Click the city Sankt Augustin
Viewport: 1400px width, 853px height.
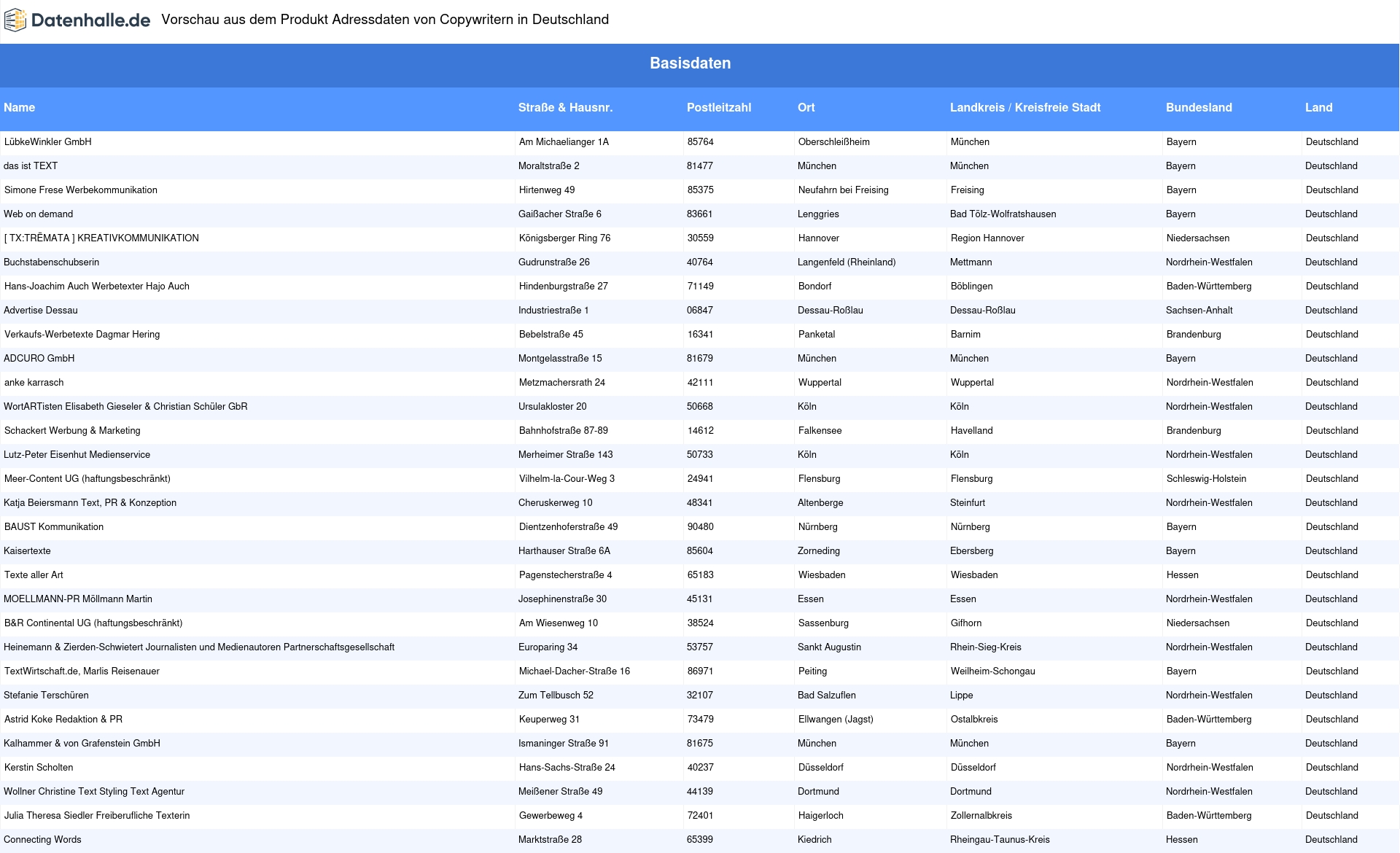tap(829, 647)
